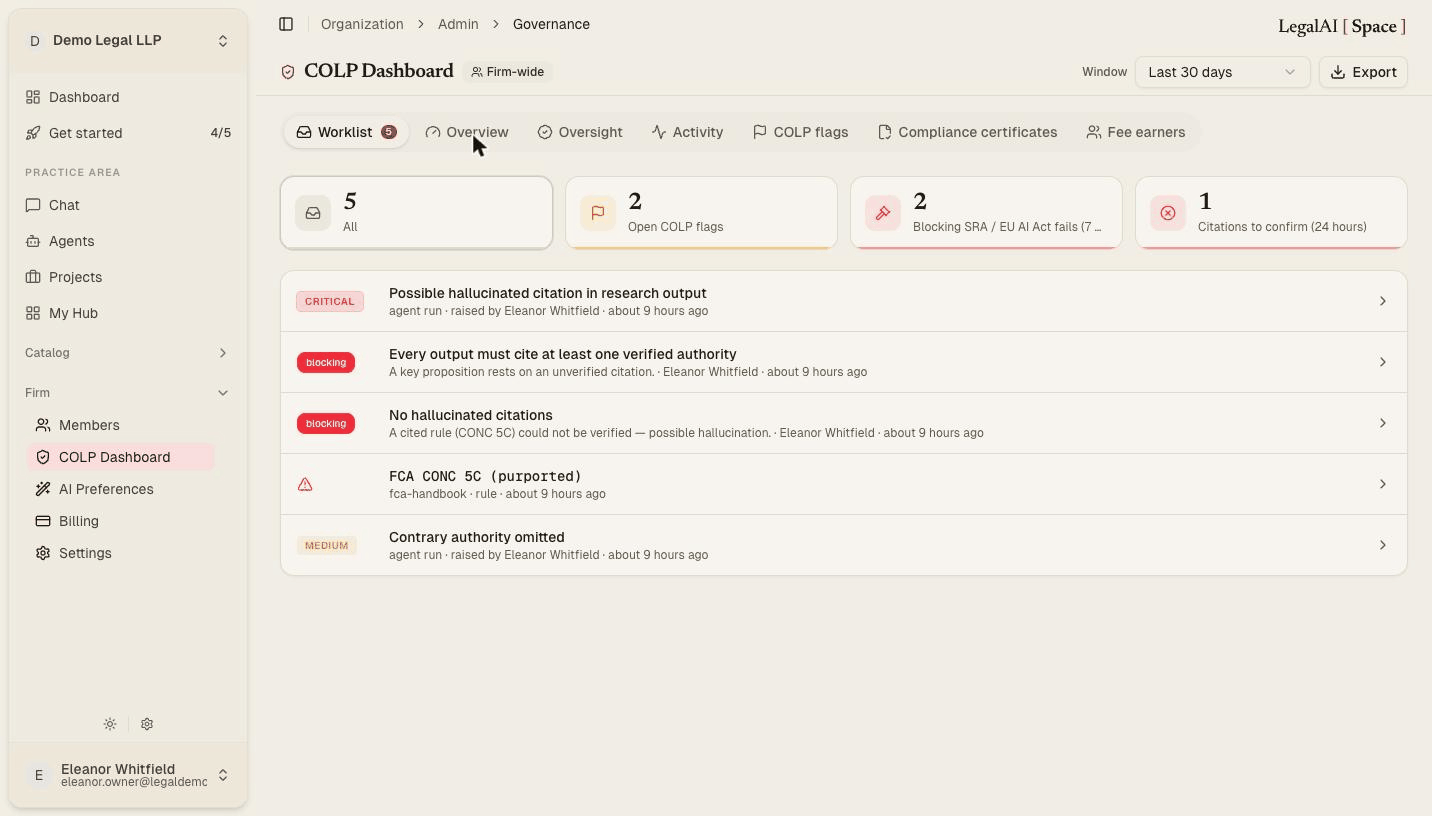The width and height of the screenshot is (1432, 816).
Task: Expand the verified authority row chevron
Action: [1383, 362]
